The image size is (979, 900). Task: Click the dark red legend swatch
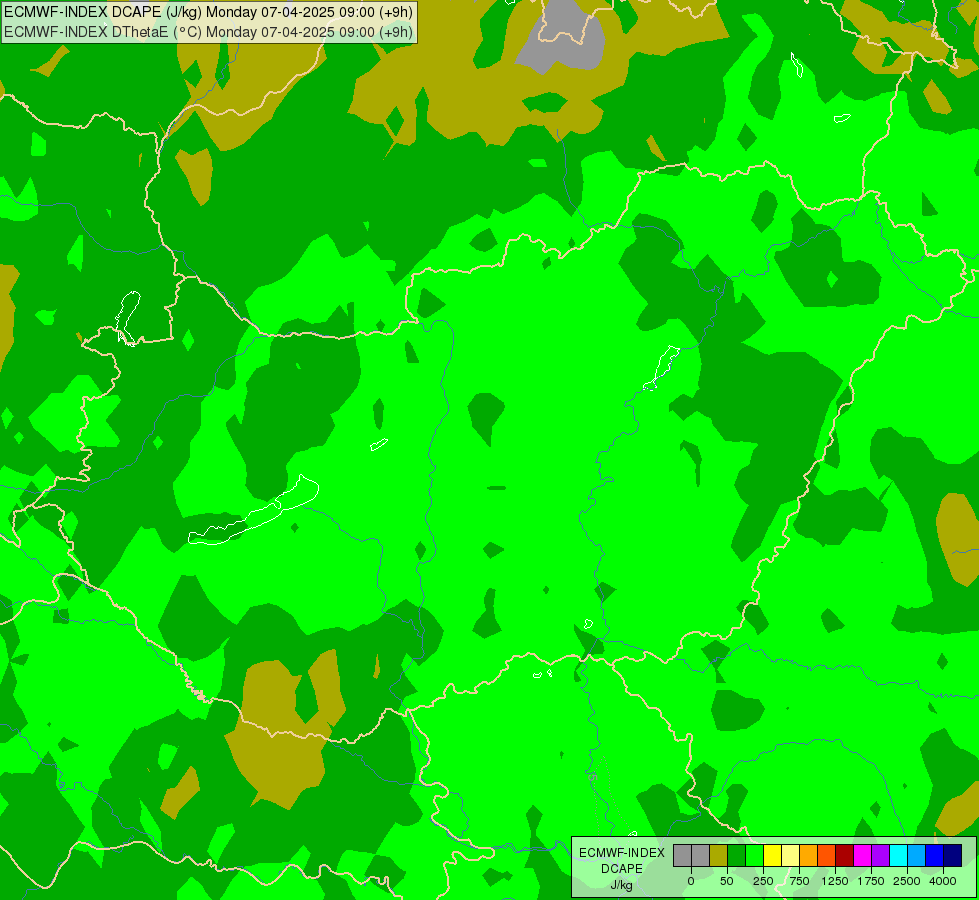[x=845, y=856]
